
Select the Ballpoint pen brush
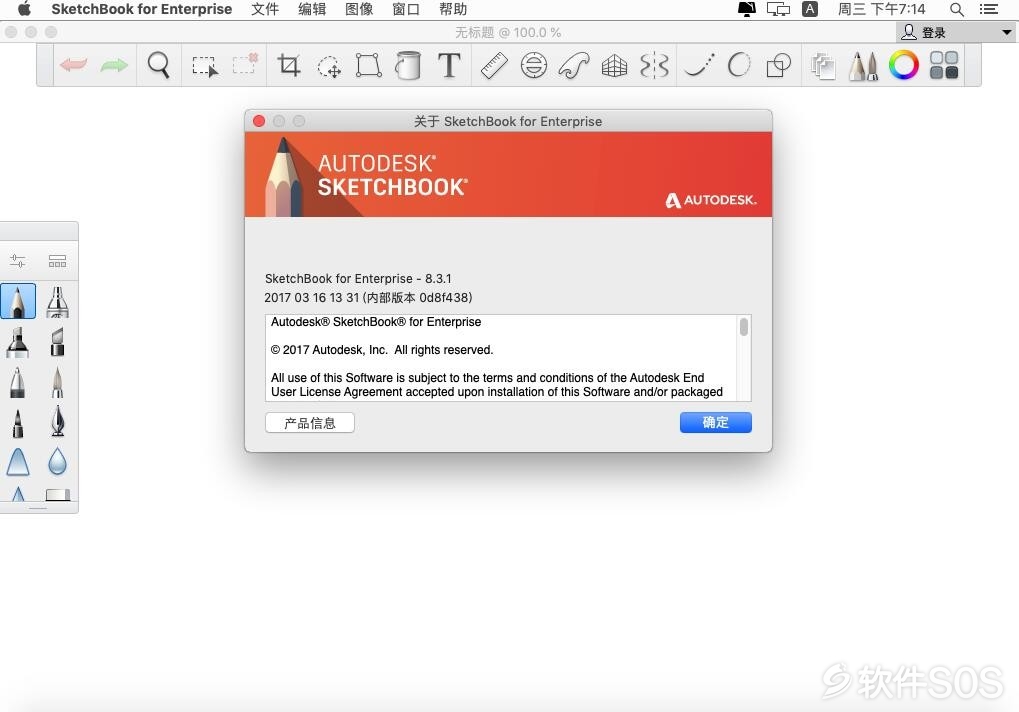tap(18, 382)
